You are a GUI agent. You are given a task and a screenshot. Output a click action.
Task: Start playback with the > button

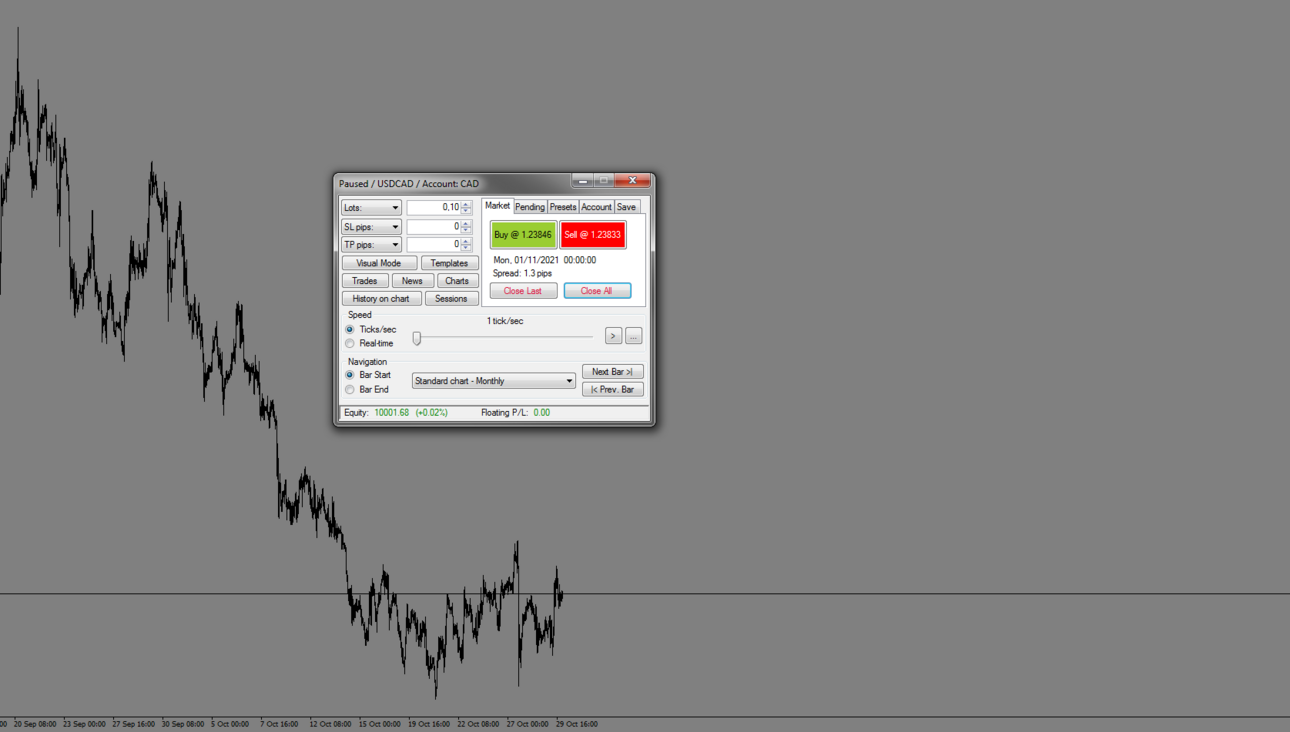click(x=613, y=336)
